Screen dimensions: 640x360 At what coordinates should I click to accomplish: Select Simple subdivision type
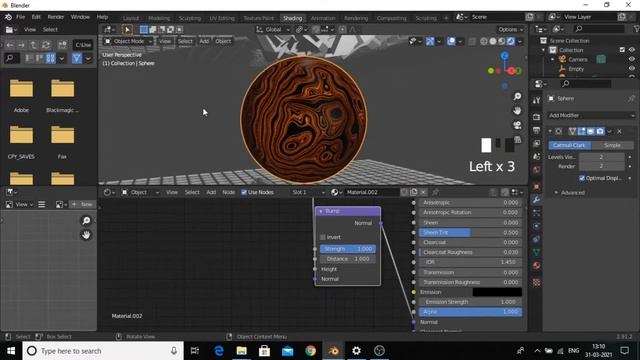pyautogui.click(x=612, y=145)
